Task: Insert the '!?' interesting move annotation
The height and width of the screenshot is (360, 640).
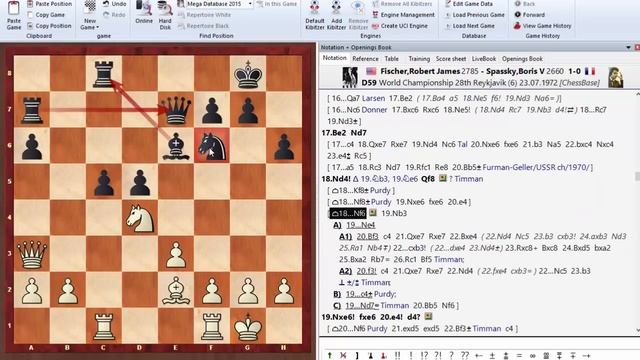Action: point(424,356)
